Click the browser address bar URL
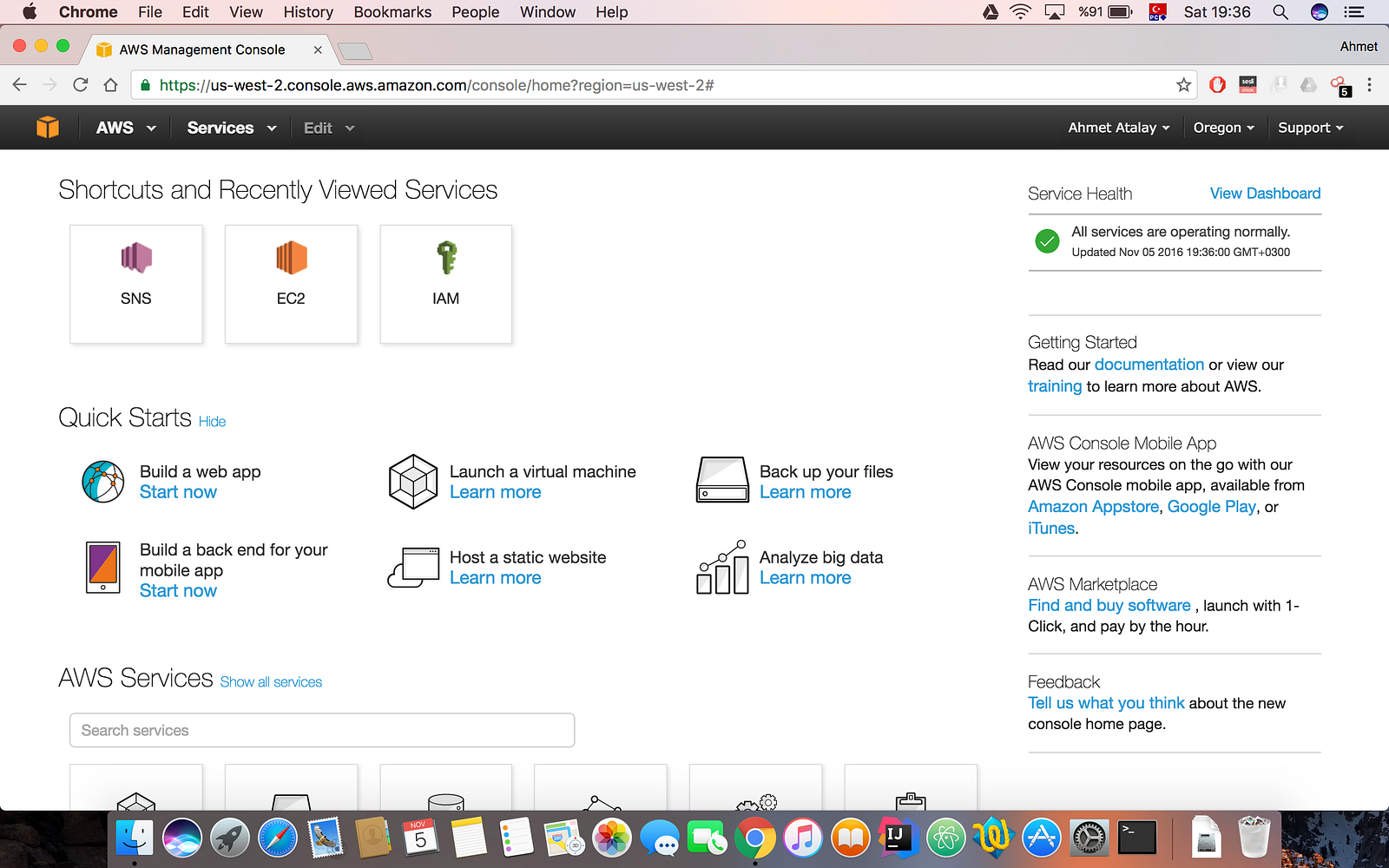Screen dimensions: 1389x868 [x=437, y=85]
